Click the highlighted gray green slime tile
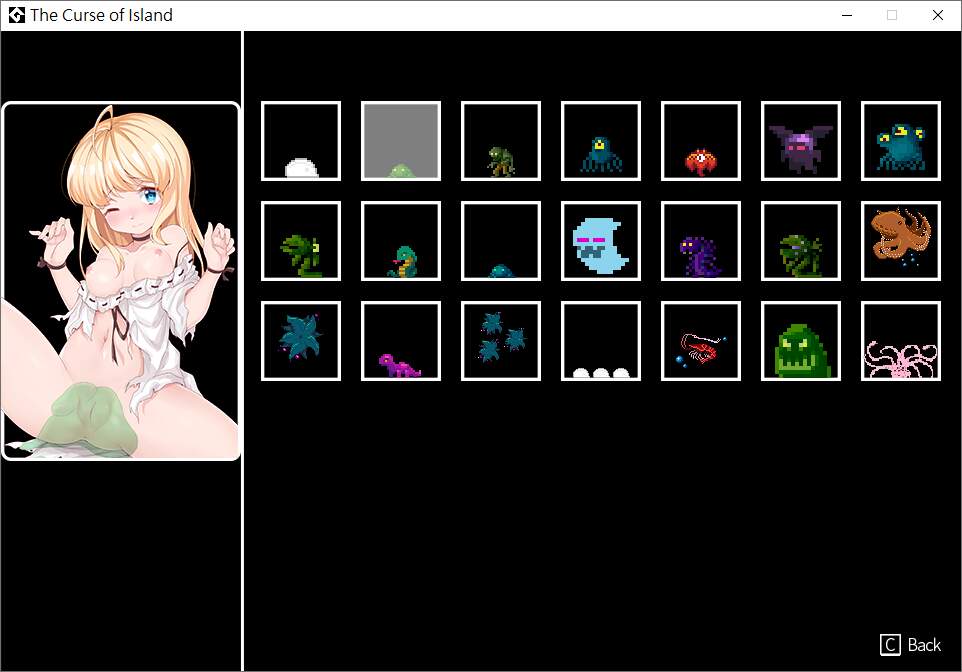 click(401, 141)
